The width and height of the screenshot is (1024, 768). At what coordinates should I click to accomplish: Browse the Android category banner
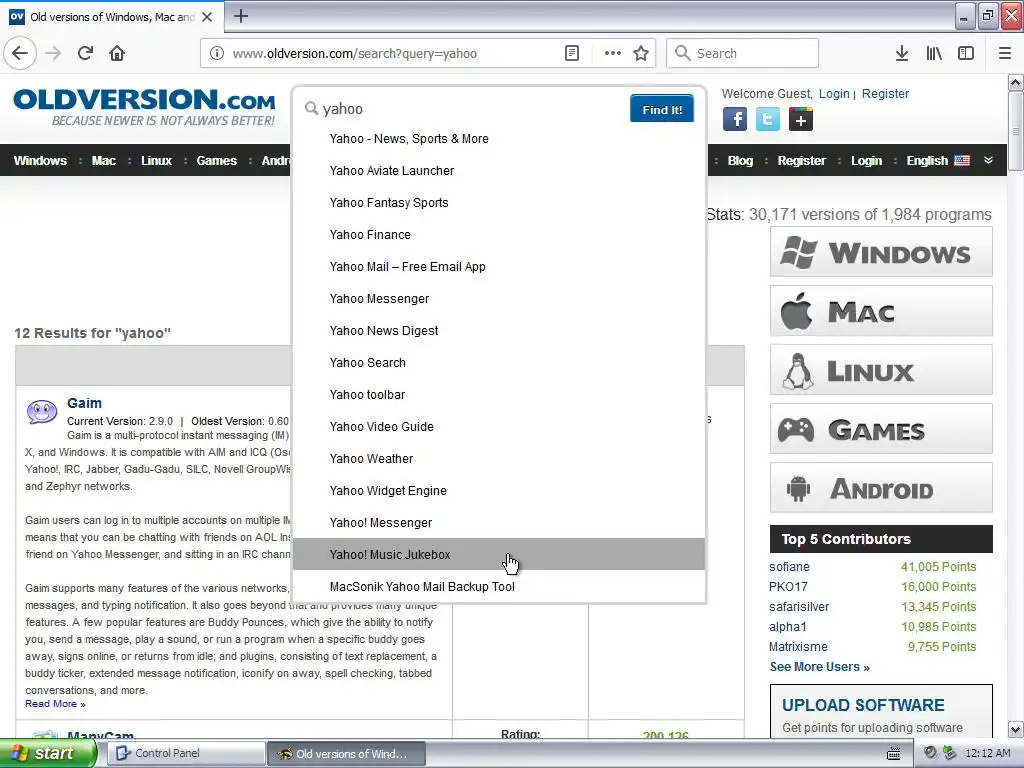click(881, 488)
